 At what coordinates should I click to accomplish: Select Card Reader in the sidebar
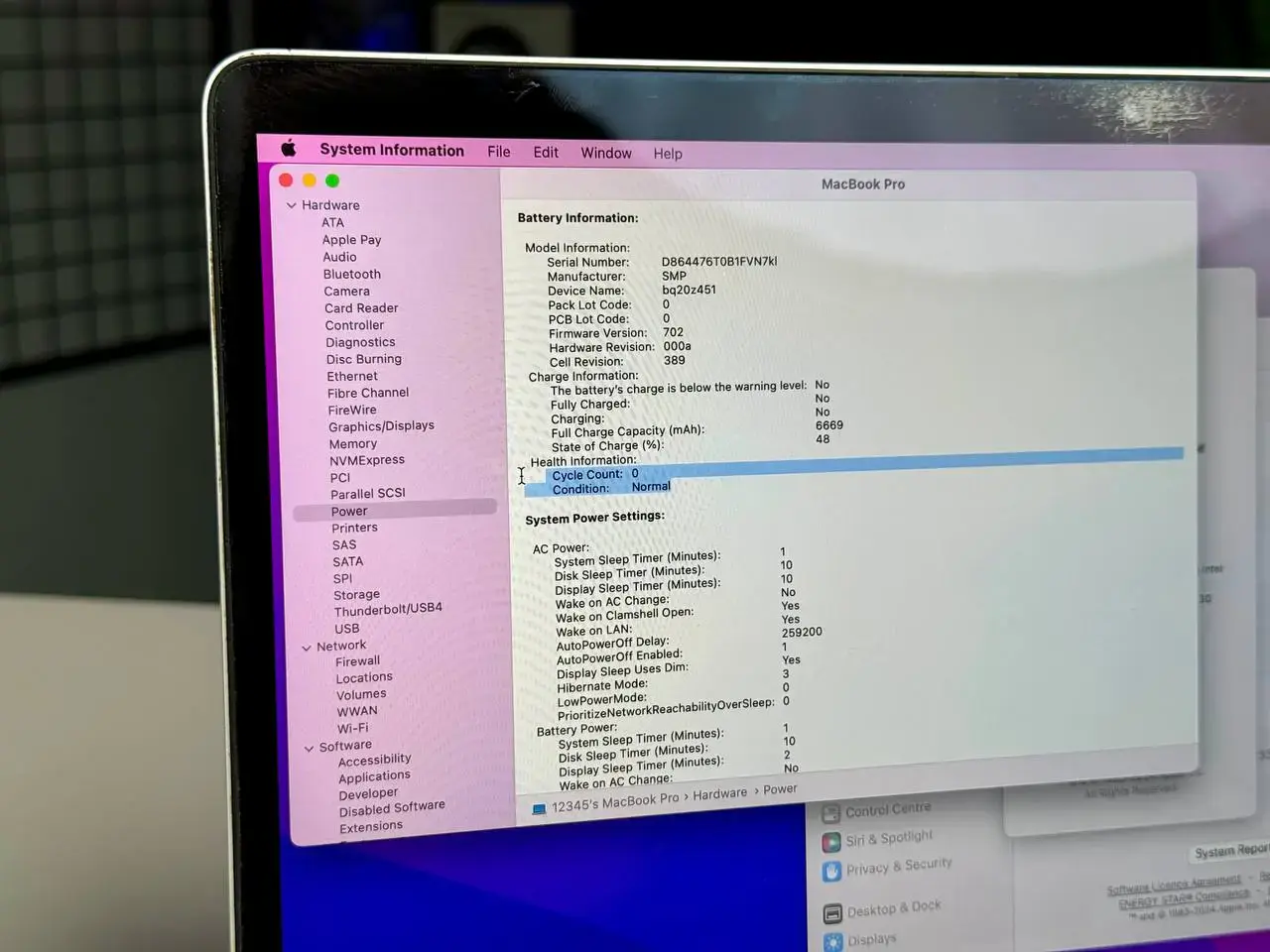(x=361, y=307)
